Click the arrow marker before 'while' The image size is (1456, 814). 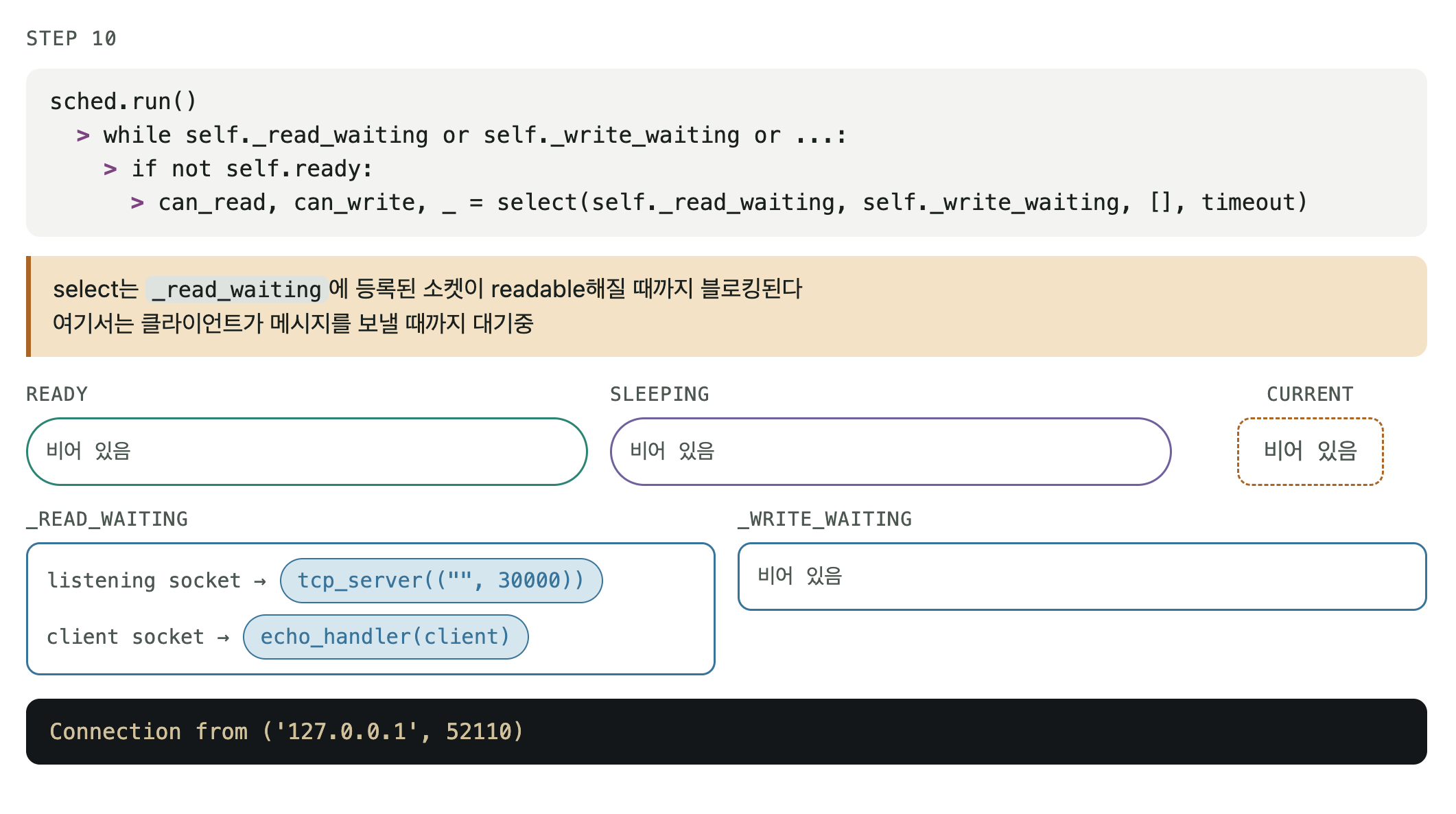(x=83, y=136)
